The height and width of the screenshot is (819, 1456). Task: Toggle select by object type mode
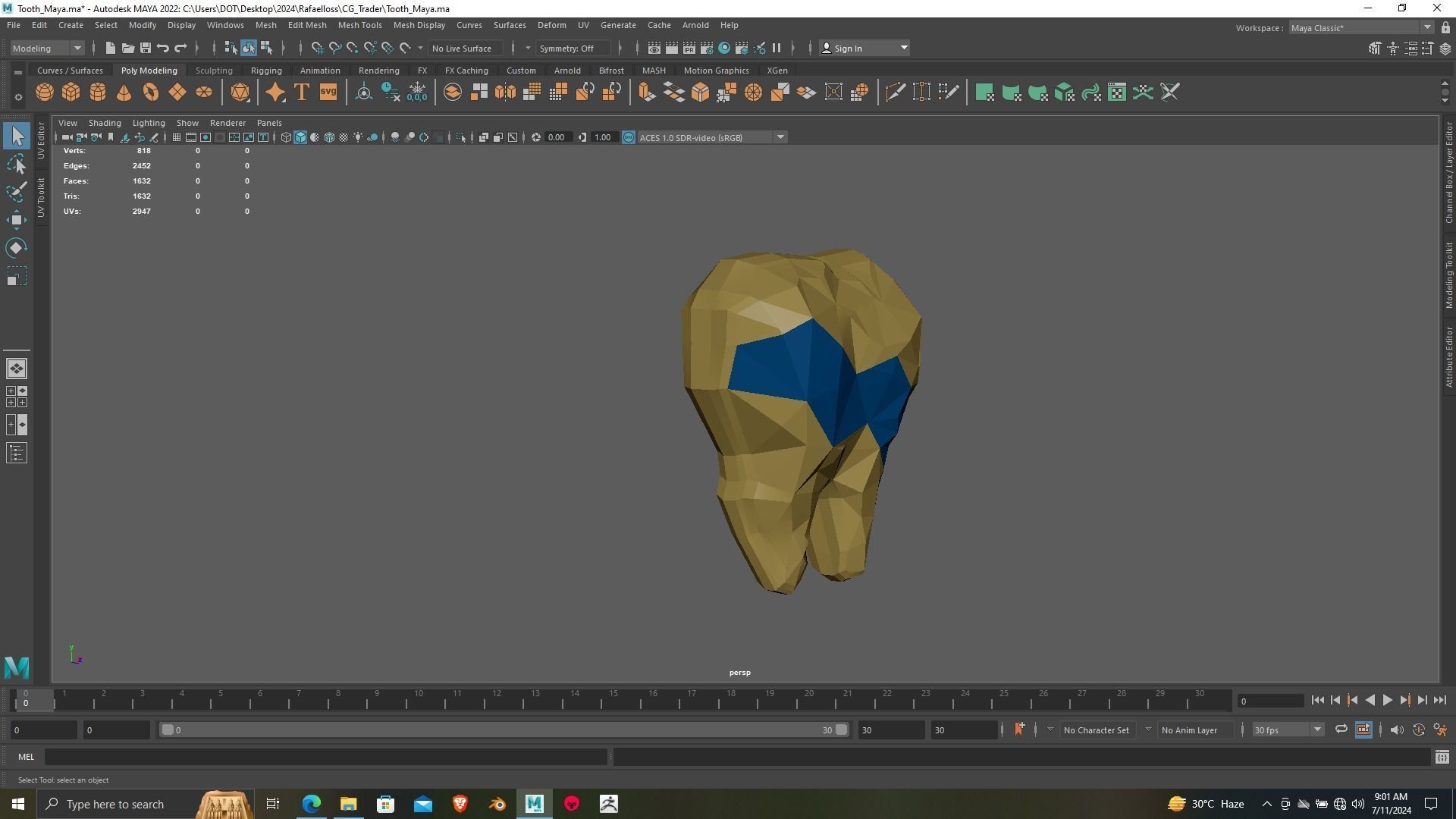249,48
